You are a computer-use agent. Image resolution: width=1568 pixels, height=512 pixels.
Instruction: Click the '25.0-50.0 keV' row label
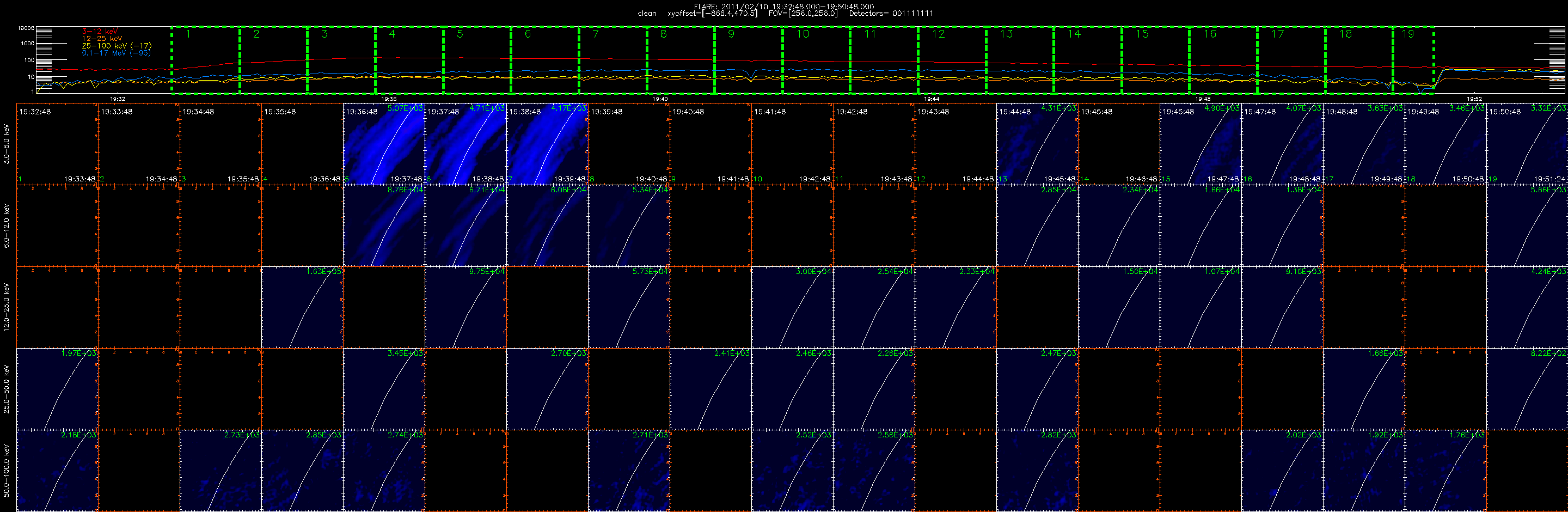(x=7, y=389)
